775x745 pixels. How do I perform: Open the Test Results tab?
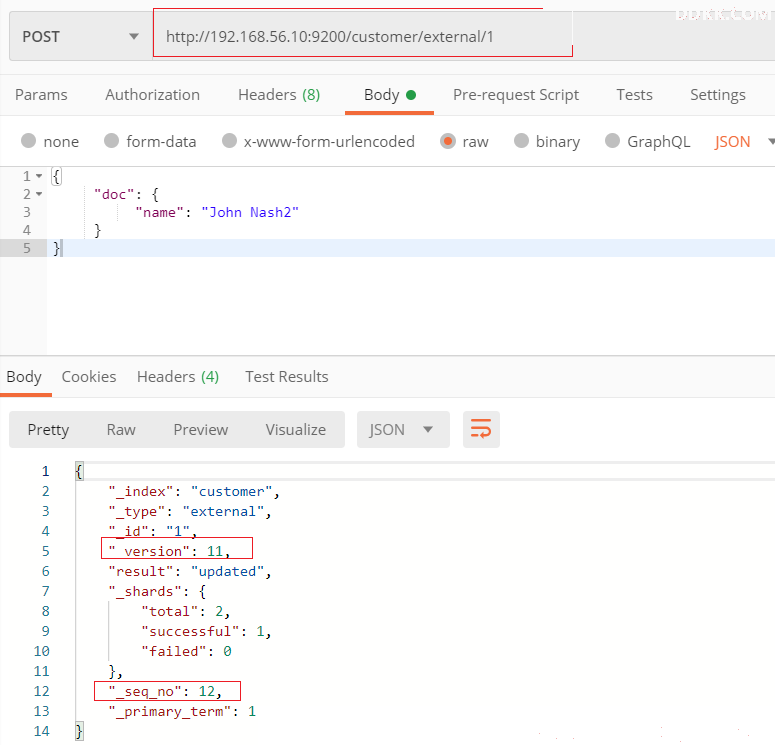pos(287,377)
